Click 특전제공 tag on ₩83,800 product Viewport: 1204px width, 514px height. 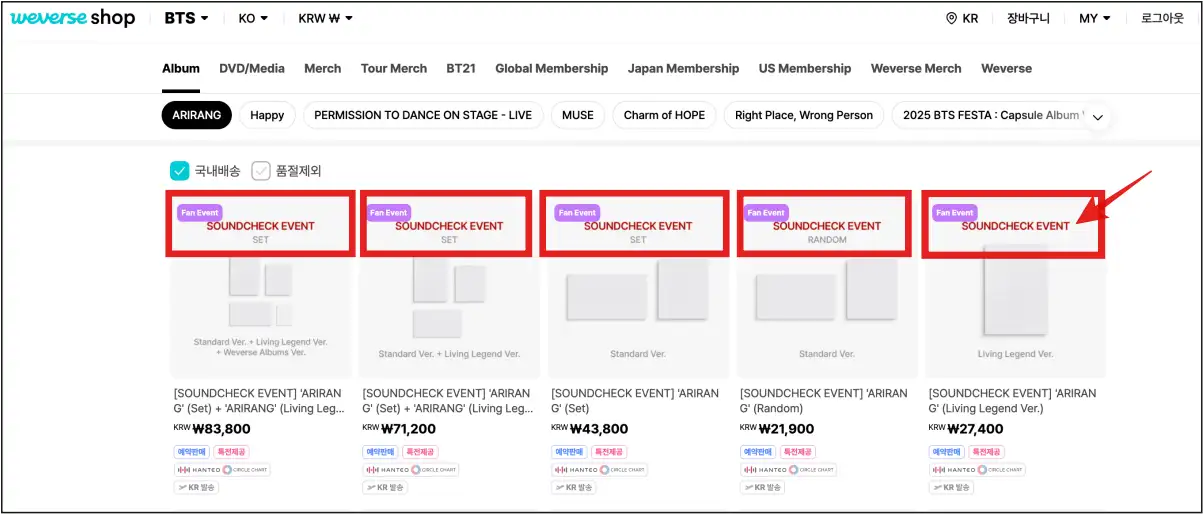tap(231, 452)
